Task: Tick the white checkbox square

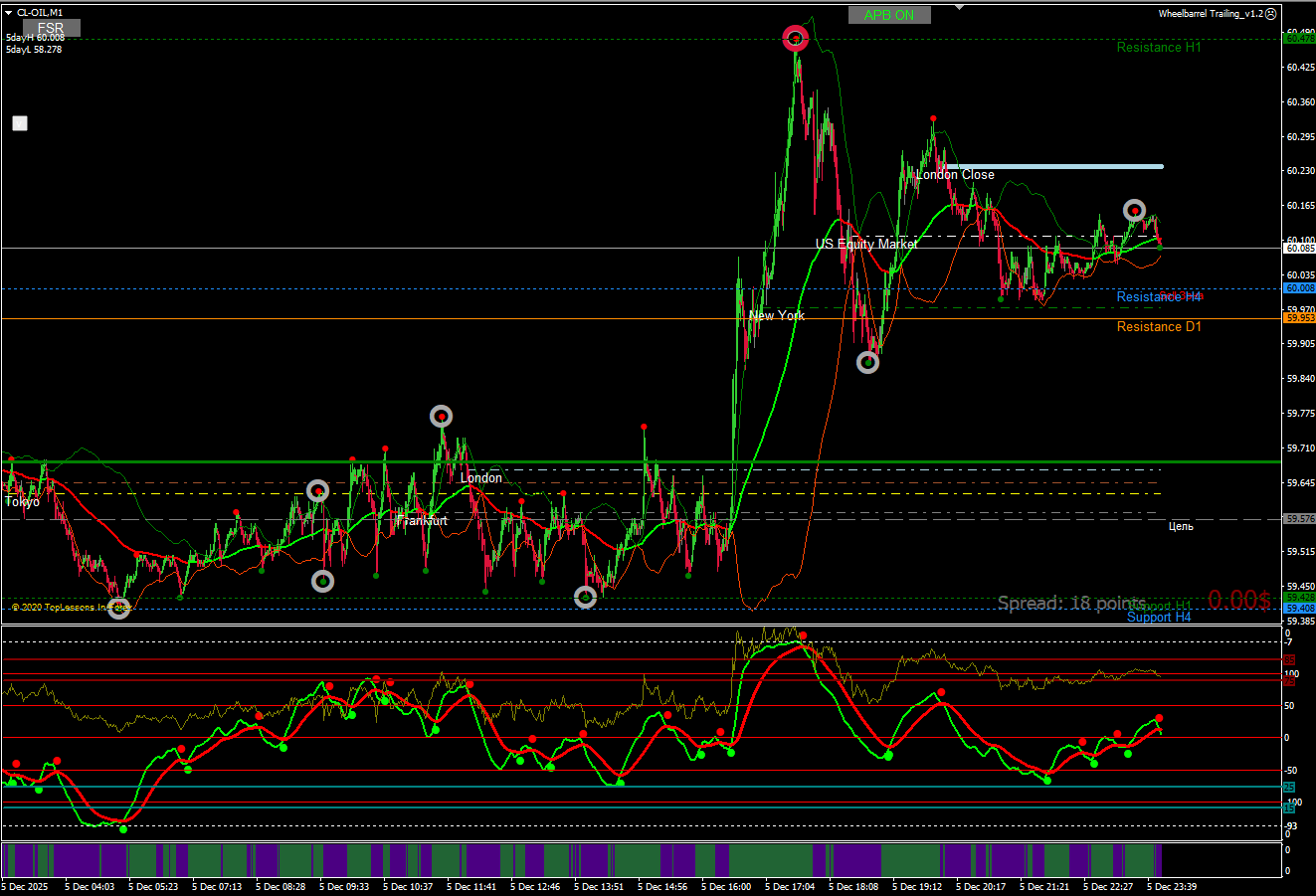Action: [x=20, y=123]
